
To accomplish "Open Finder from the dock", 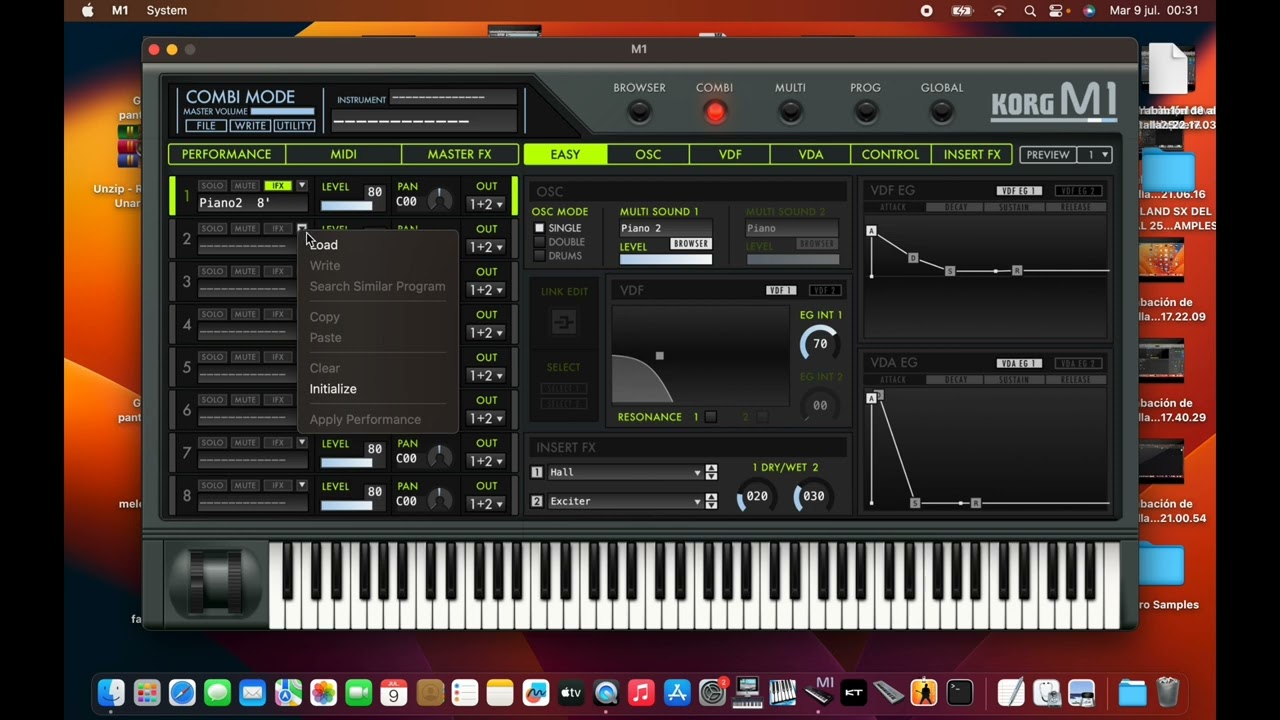I will click(111, 692).
